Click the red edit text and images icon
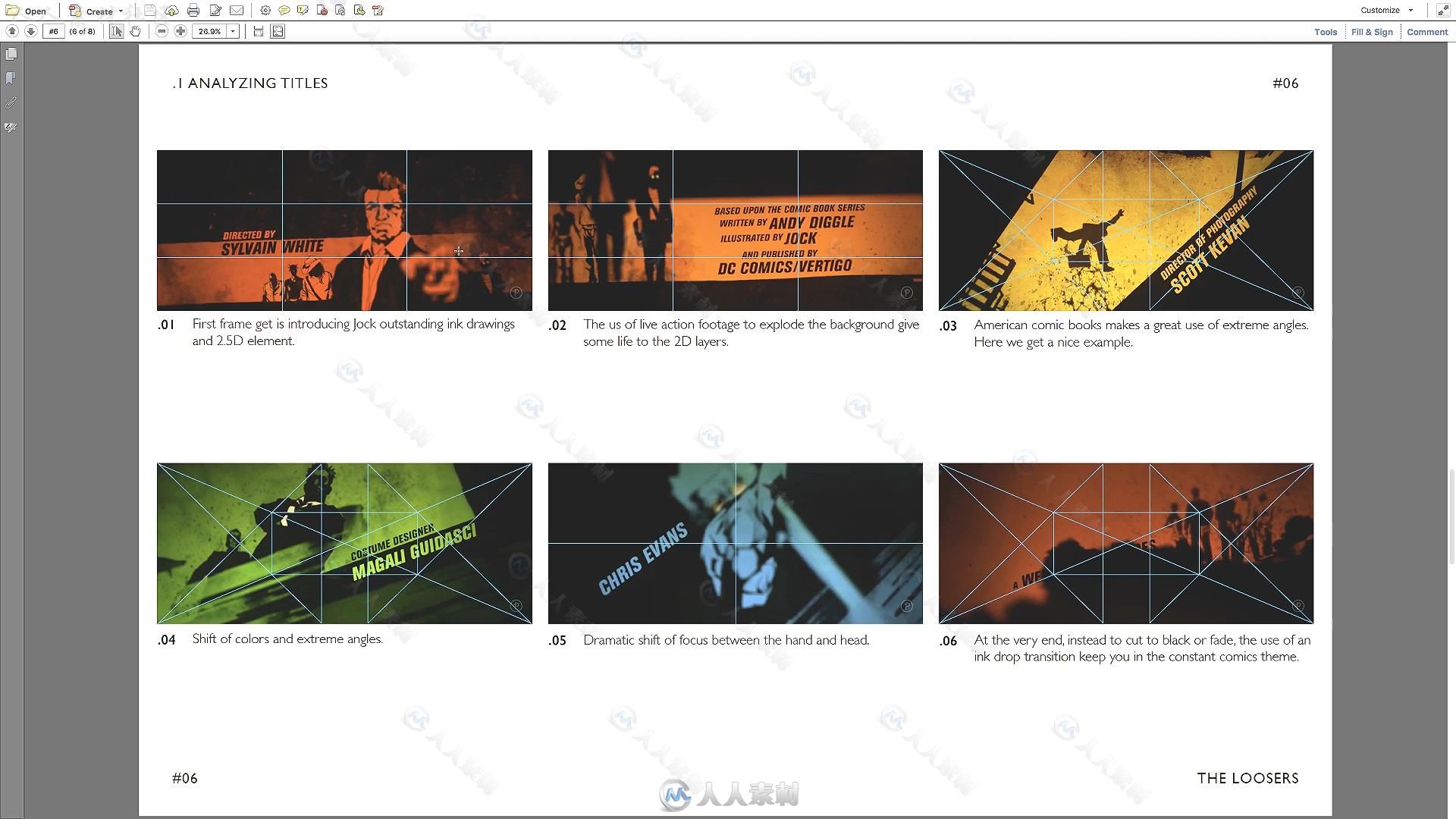 pyautogui.click(x=378, y=11)
